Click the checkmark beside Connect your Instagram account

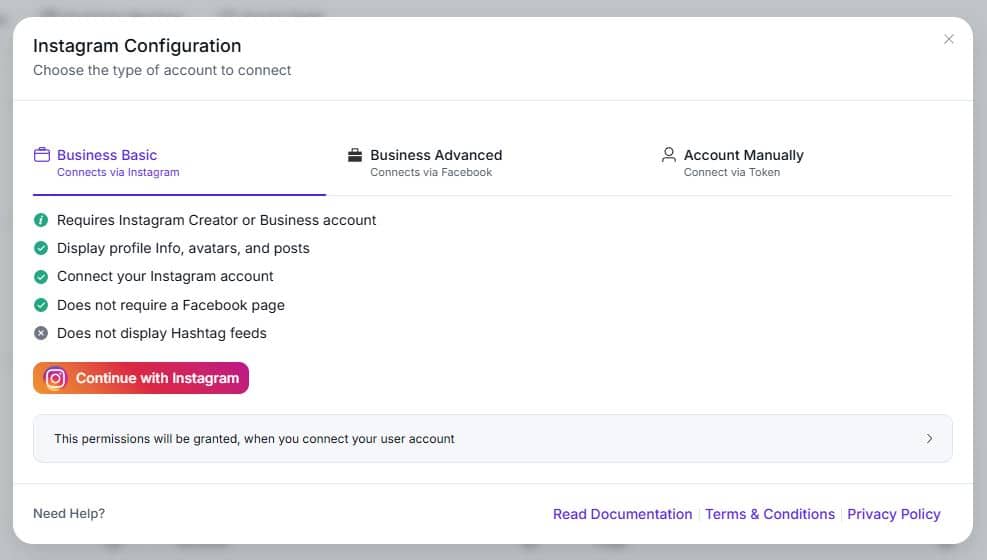click(41, 276)
